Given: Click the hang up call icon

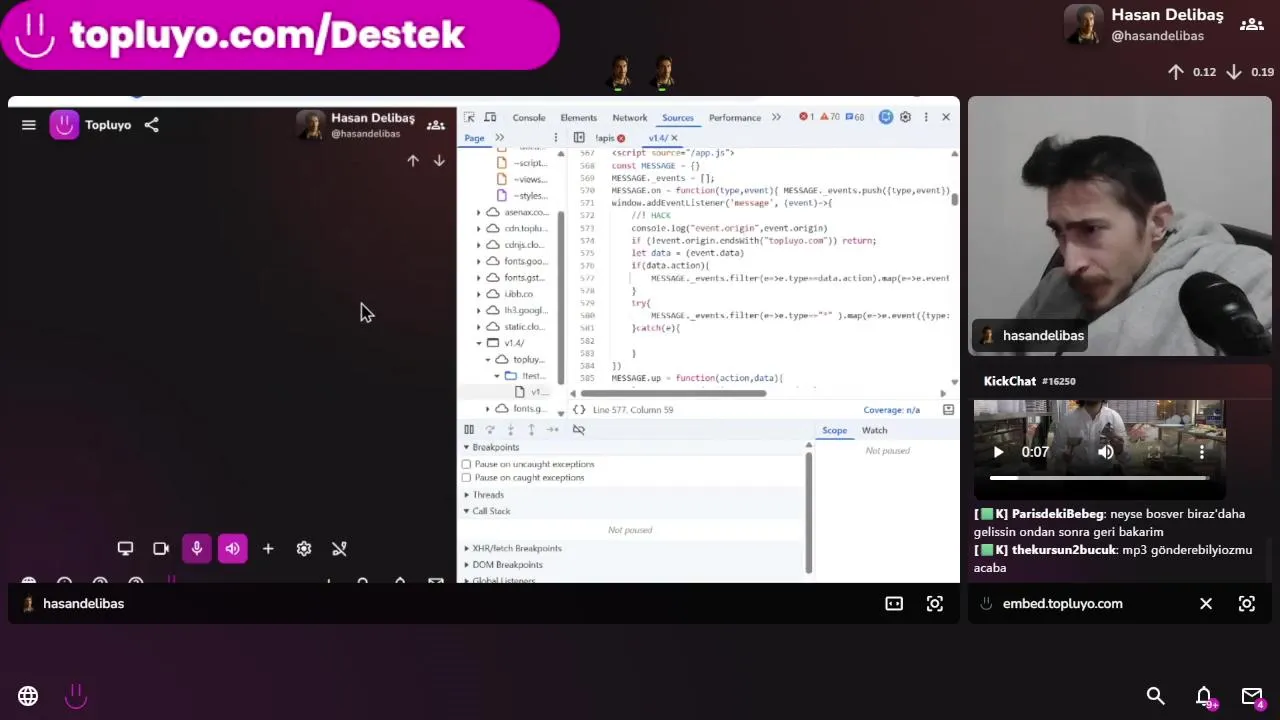Looking at the screenshot, I should point(340,548).
